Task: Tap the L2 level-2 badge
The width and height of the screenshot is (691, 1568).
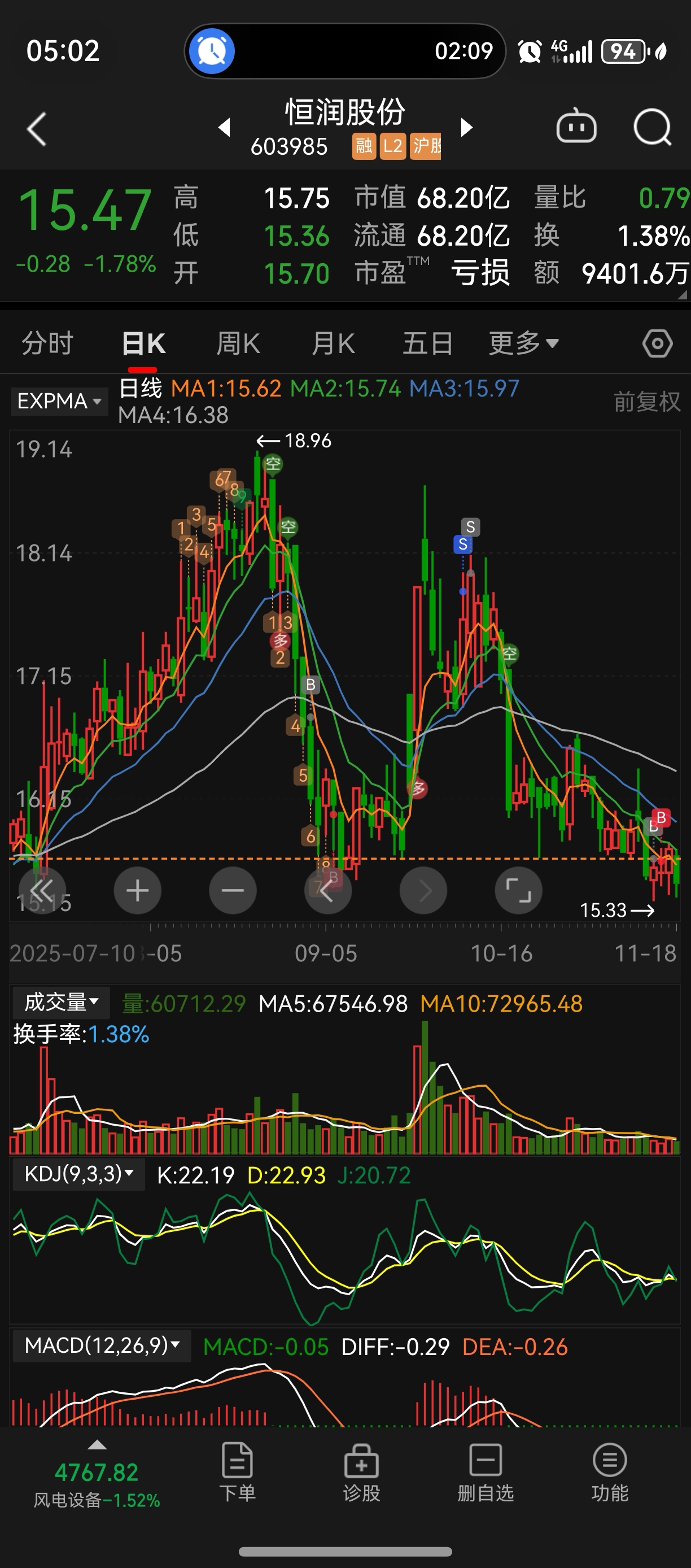Action: click(x=393, y=146)
